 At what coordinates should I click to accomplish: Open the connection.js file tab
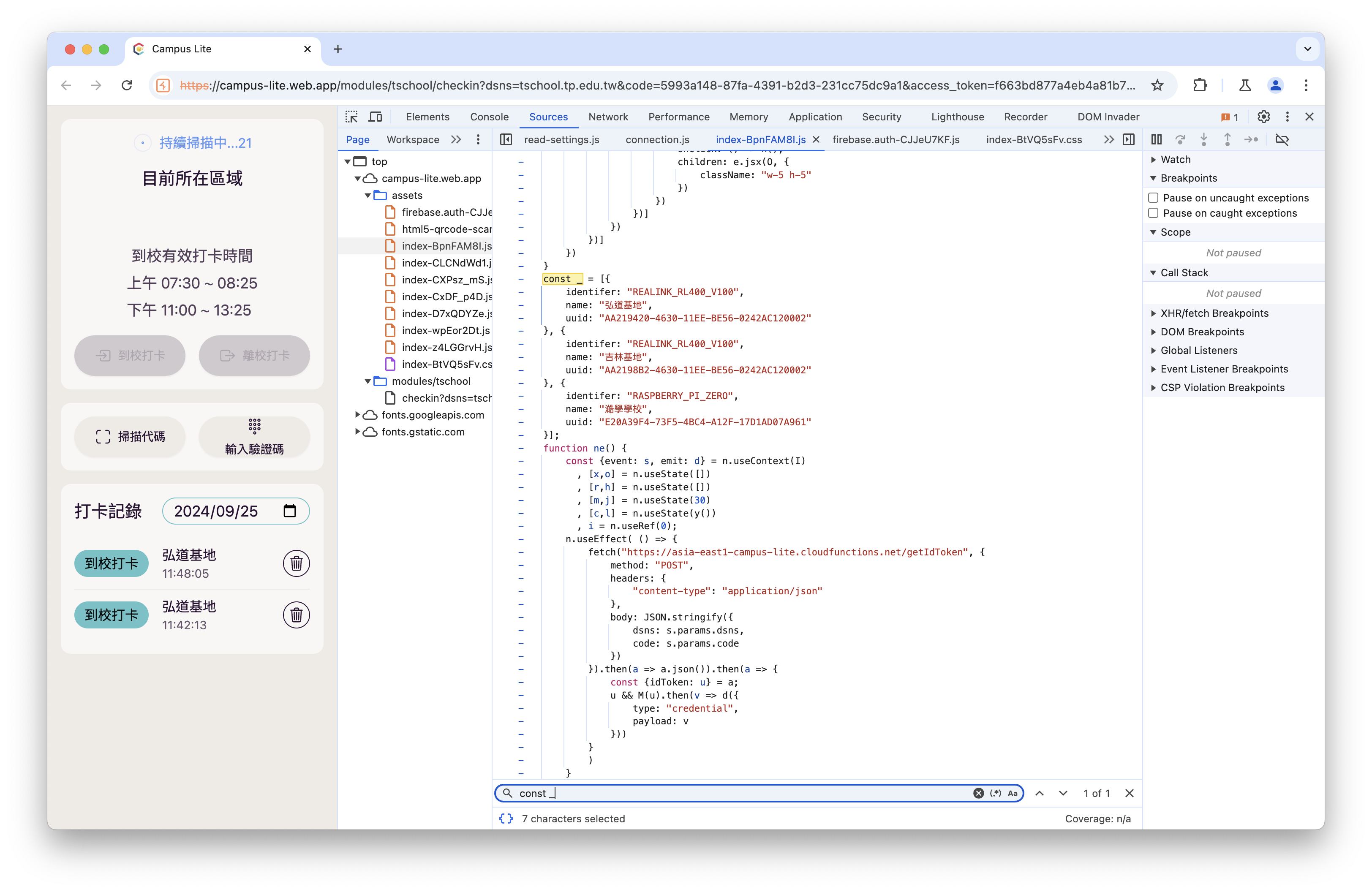tap(657, 139)
